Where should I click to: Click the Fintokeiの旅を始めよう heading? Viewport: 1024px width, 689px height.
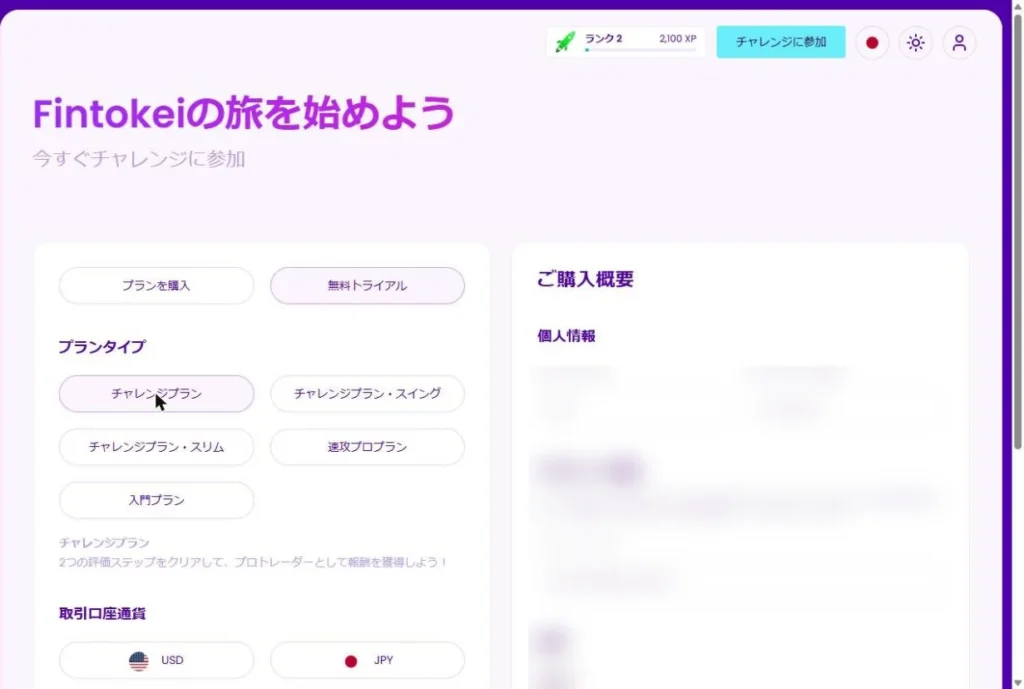point(244,113)
